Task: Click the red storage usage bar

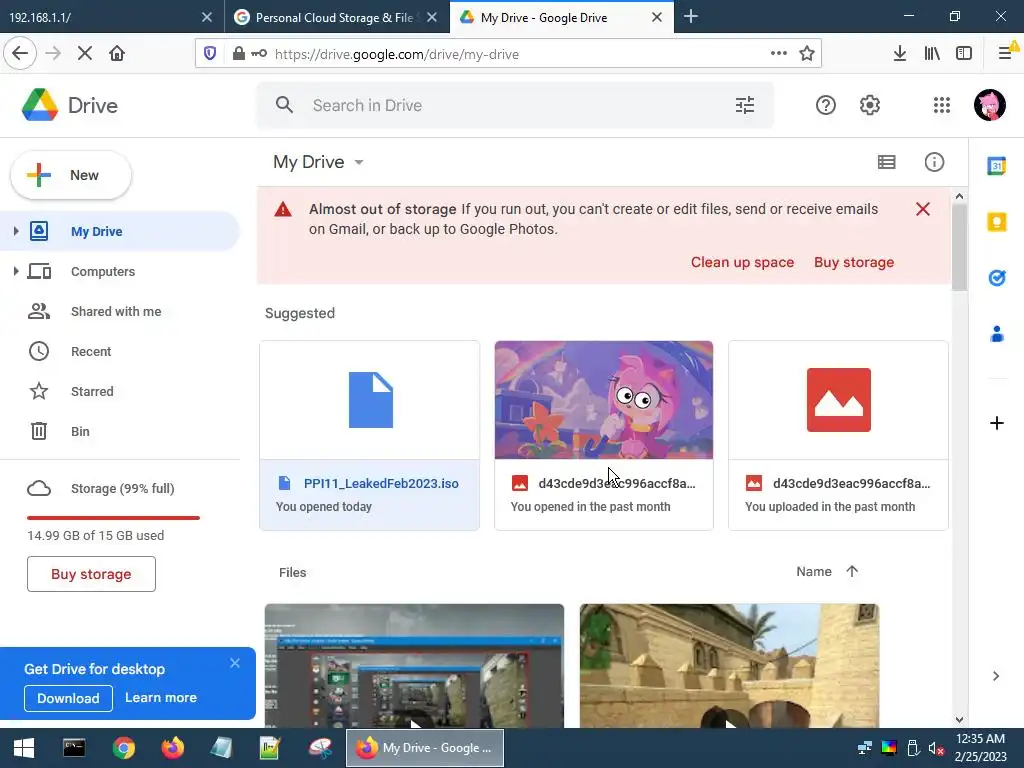Action: [x=113, y=518]
